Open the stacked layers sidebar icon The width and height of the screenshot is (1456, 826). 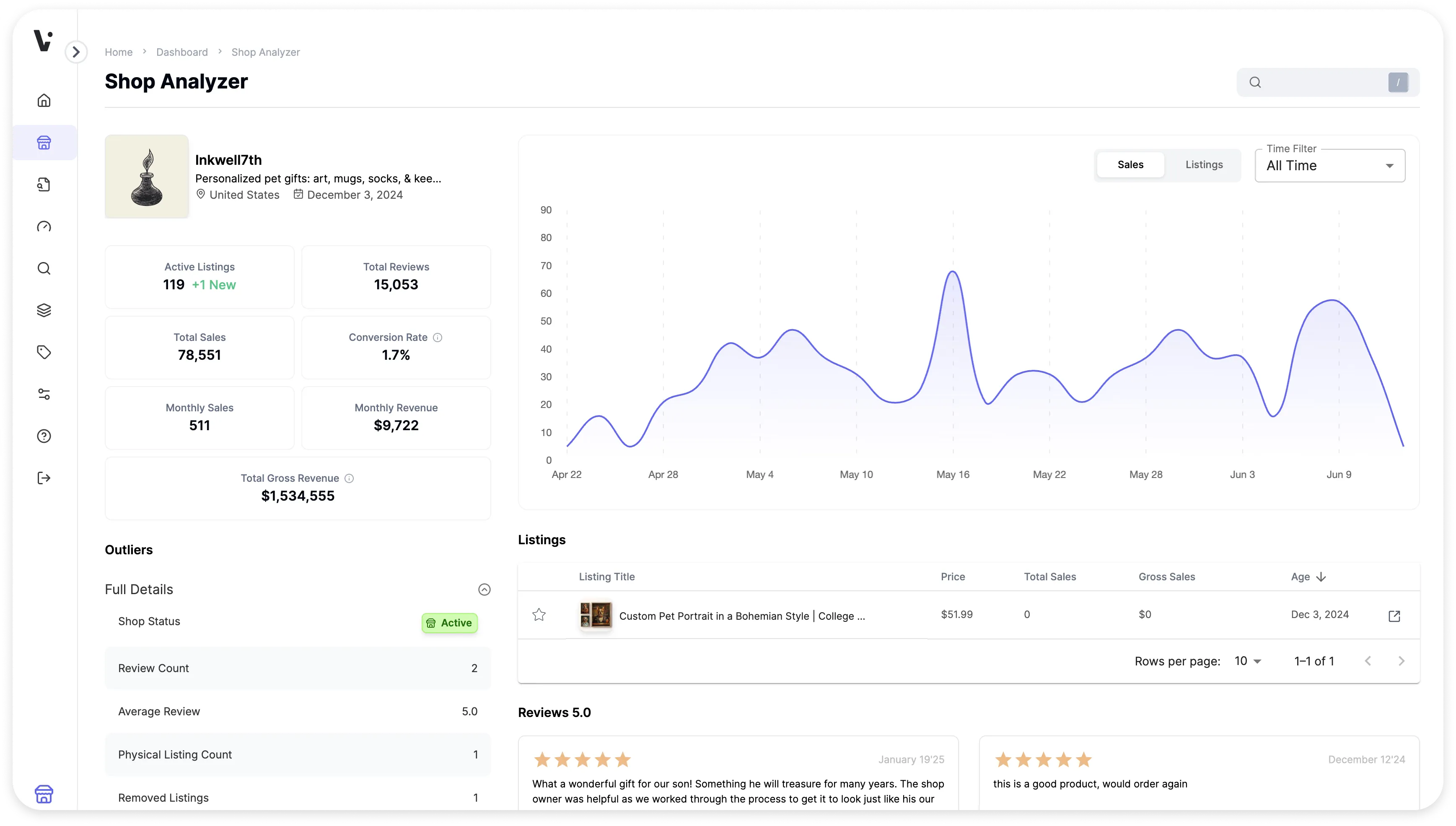coord(44,310)
